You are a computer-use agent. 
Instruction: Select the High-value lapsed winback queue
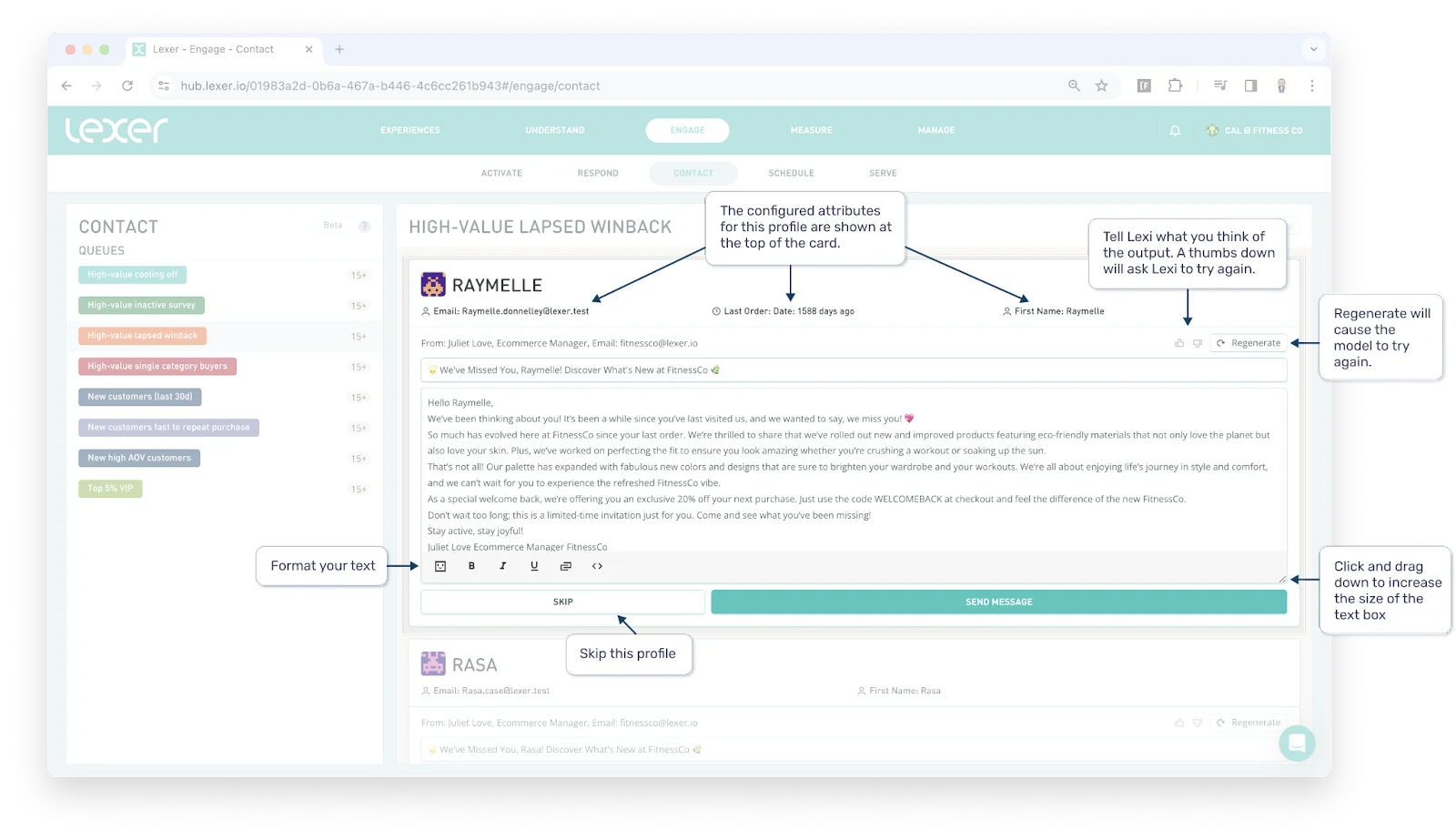click(142, 336)
